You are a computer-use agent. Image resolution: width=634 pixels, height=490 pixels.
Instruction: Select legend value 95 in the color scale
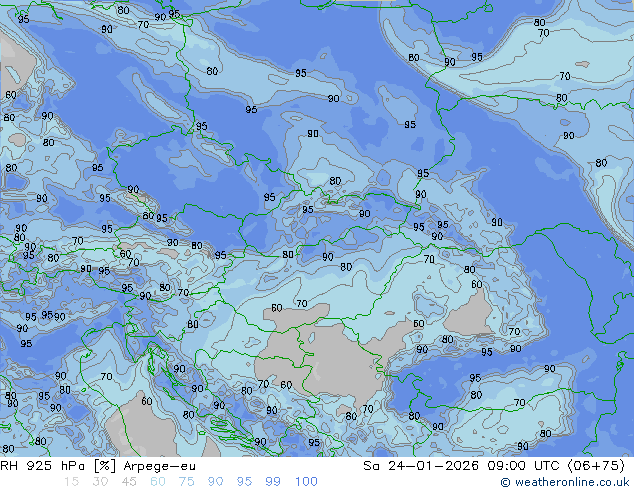244,482
